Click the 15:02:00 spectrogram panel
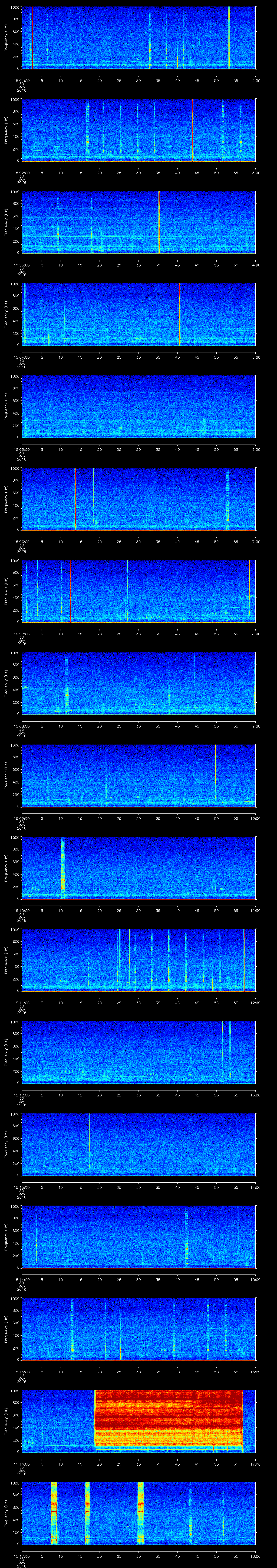The width and height of the screenshot is (277, 1568). (139, 130)
